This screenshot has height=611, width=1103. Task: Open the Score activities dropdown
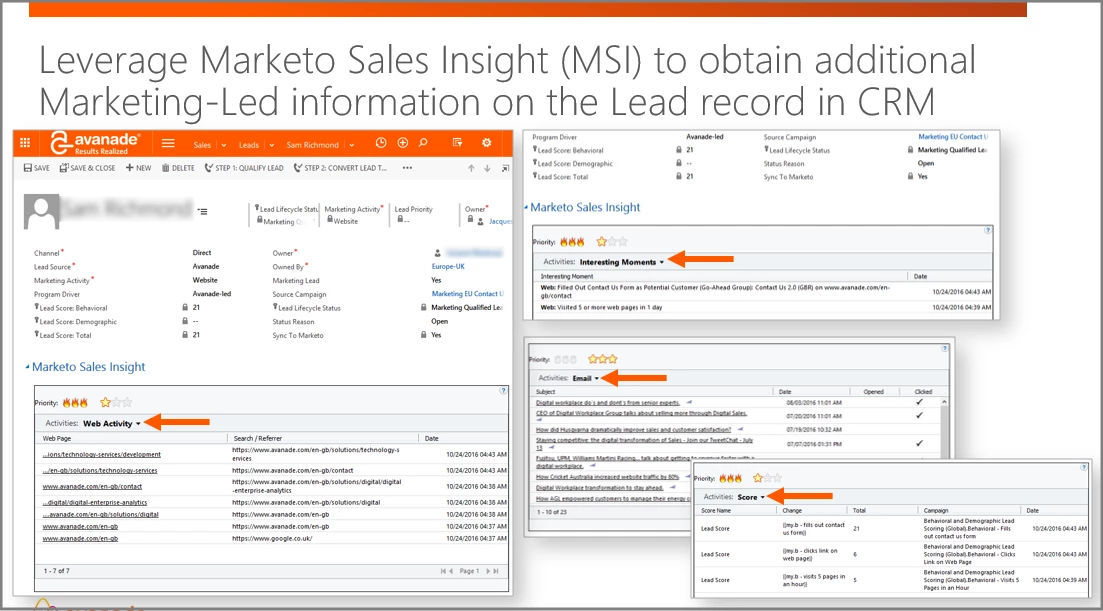[x=751, y=497]
